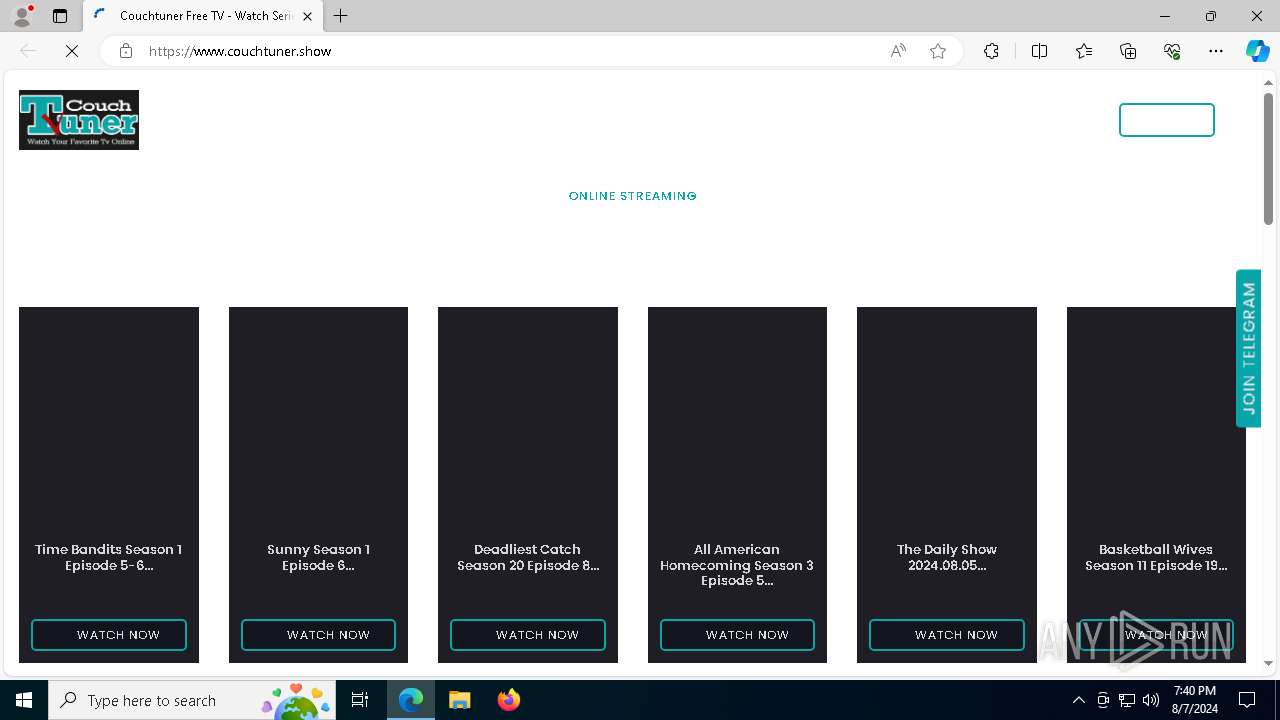Click the scrollbar down arrow
The width and height of the screenshot is (1280, 720).
(1268, 663)
